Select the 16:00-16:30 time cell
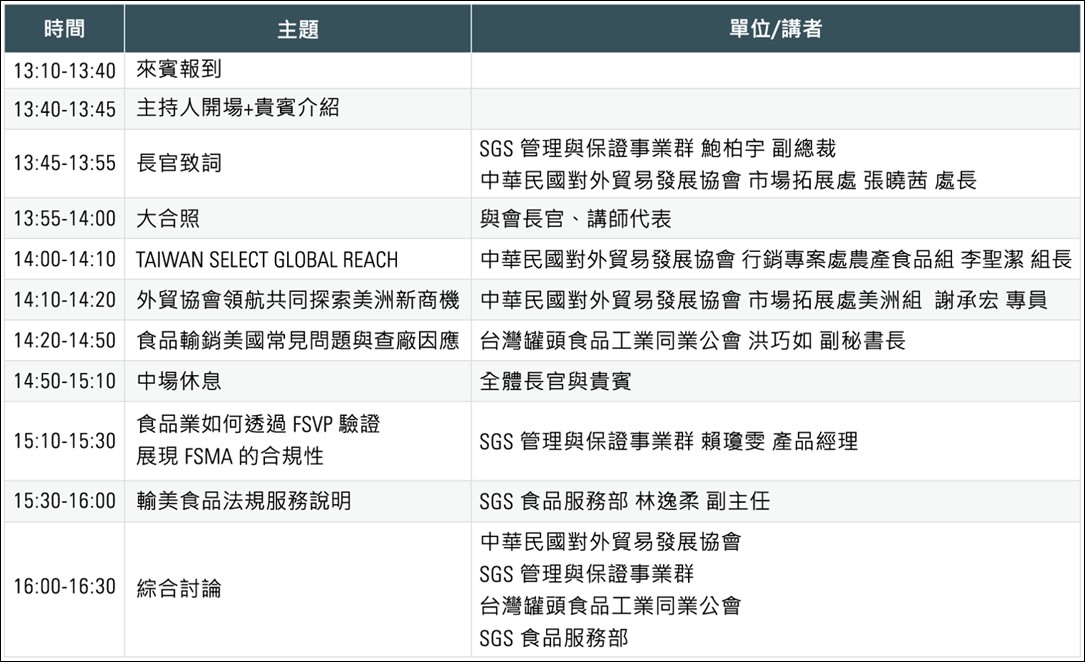This screenshot has width=1085, height=662. coord(65,587)
